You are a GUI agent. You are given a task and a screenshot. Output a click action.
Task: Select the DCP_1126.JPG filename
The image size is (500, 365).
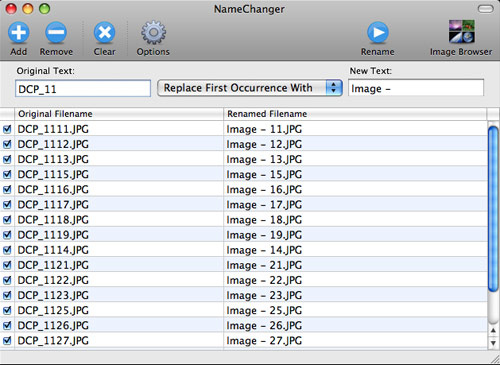point(53,325)
